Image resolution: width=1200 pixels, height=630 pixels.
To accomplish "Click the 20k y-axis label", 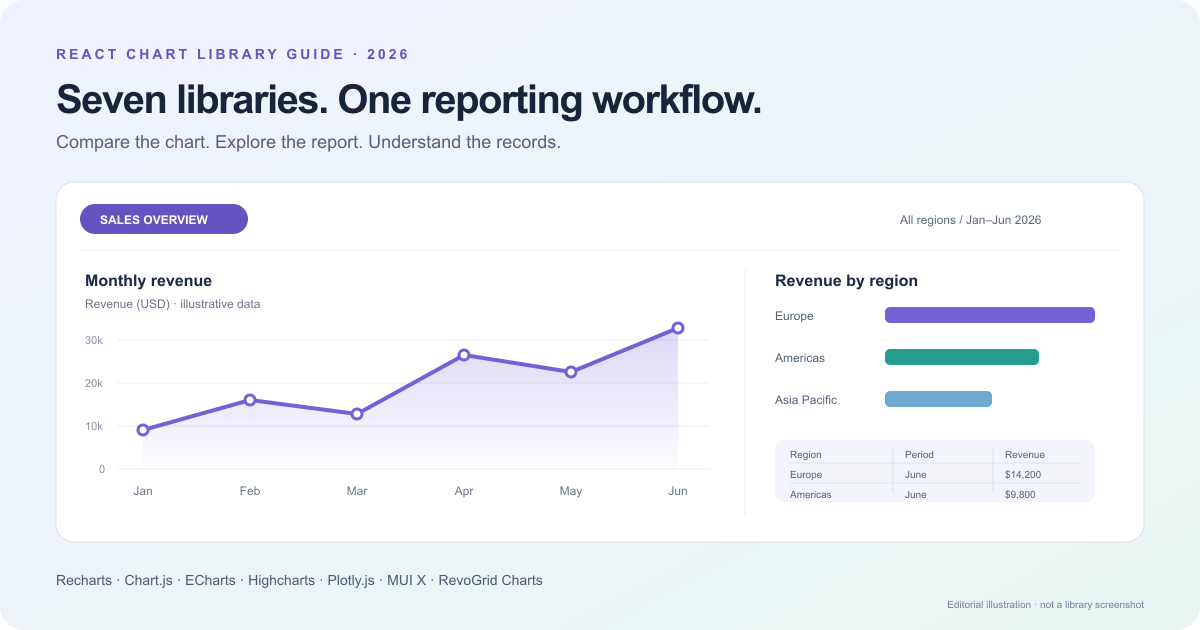I will [x=94, y=384].
